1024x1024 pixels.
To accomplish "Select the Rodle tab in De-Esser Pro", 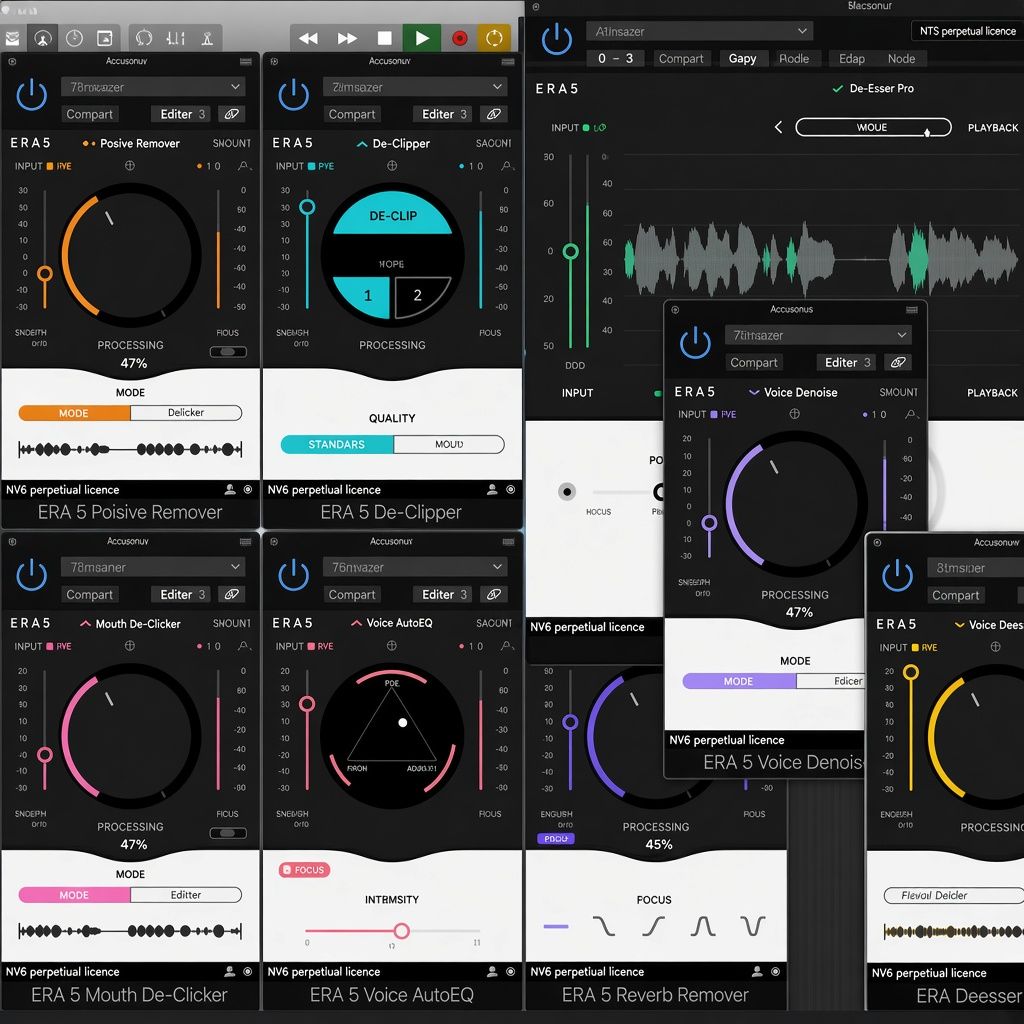I will 794,59.
